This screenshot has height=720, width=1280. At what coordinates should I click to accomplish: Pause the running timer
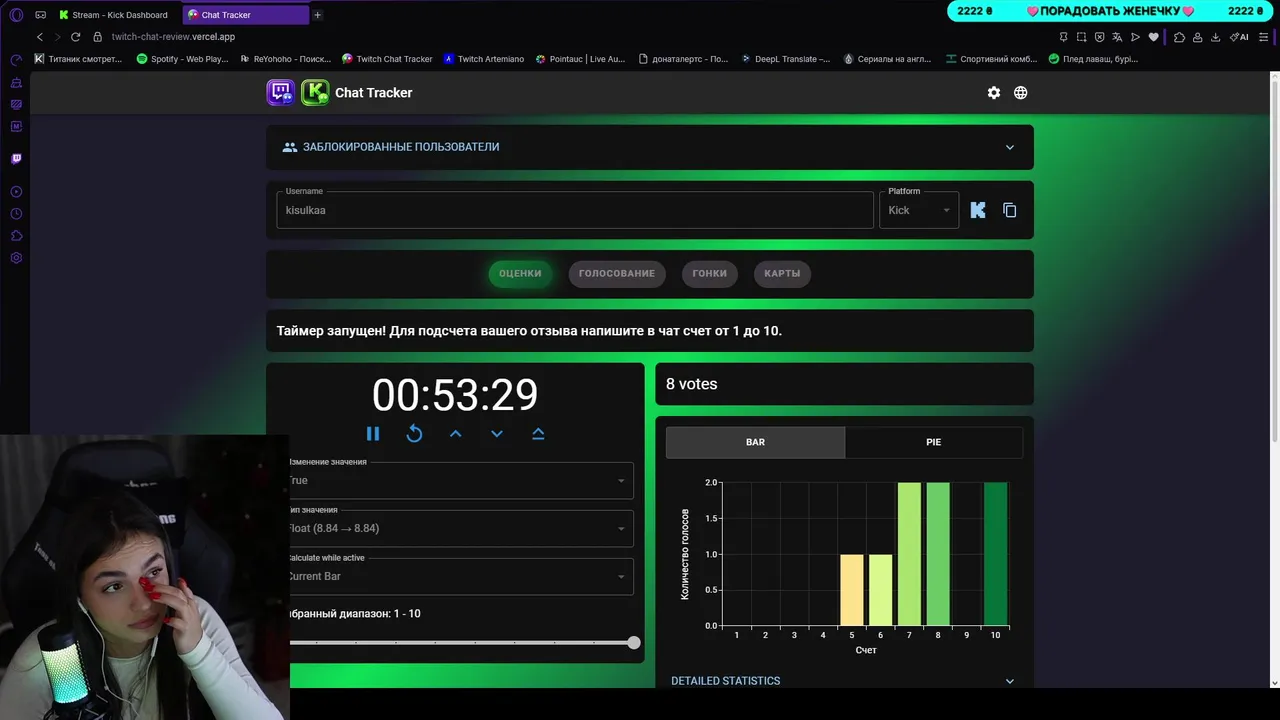[x=373, y=433]
